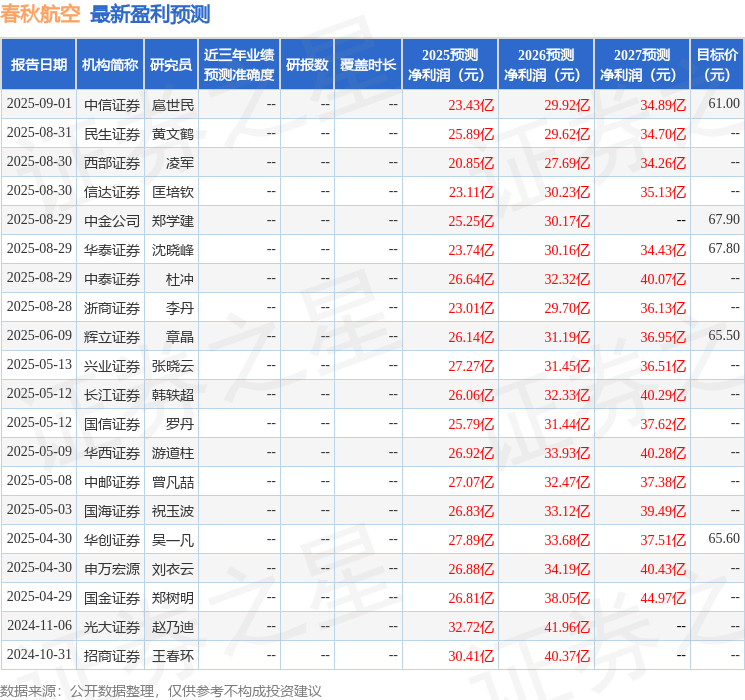Click the 2026预测净利润 header
This screenshot has height=700, width=745.
coord(546,65)
